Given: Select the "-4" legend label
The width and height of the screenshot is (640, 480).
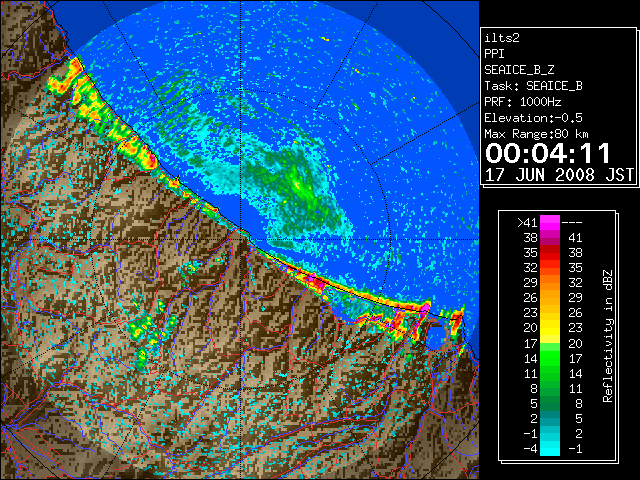Looking at the screenshot, I should 530,449.
